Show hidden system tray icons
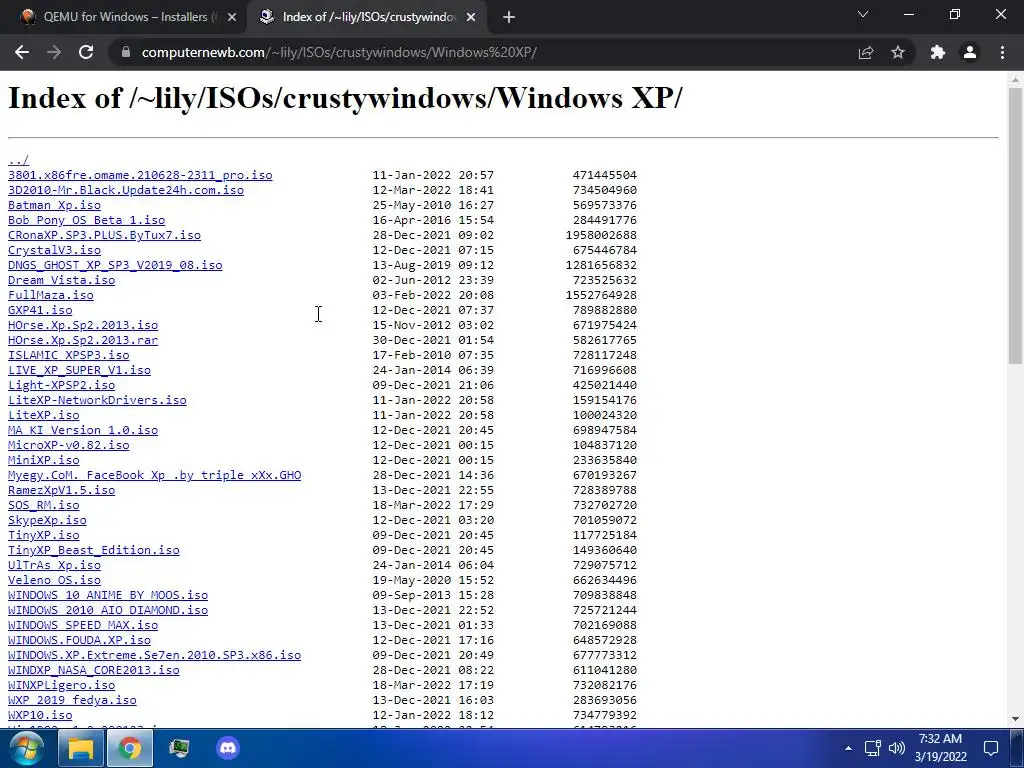 point(848,748)
